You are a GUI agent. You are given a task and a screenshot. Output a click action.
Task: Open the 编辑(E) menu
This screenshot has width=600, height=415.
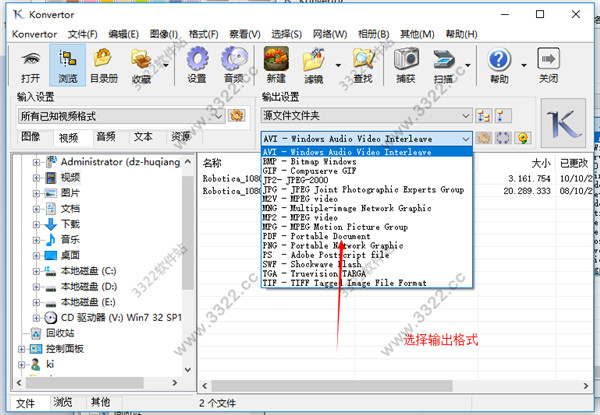(x=124, y=34)
